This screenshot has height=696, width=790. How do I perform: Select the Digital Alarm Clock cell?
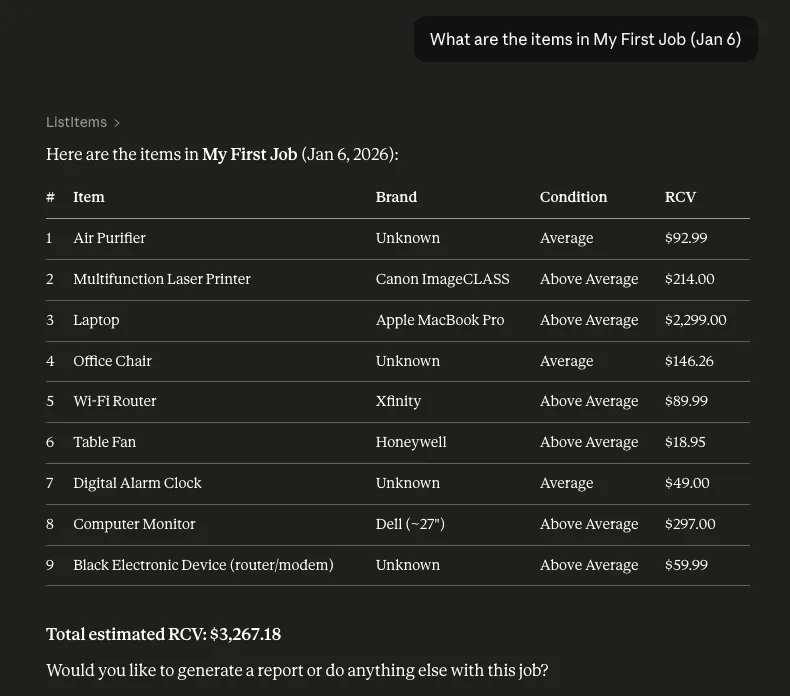tap(137, 483)
